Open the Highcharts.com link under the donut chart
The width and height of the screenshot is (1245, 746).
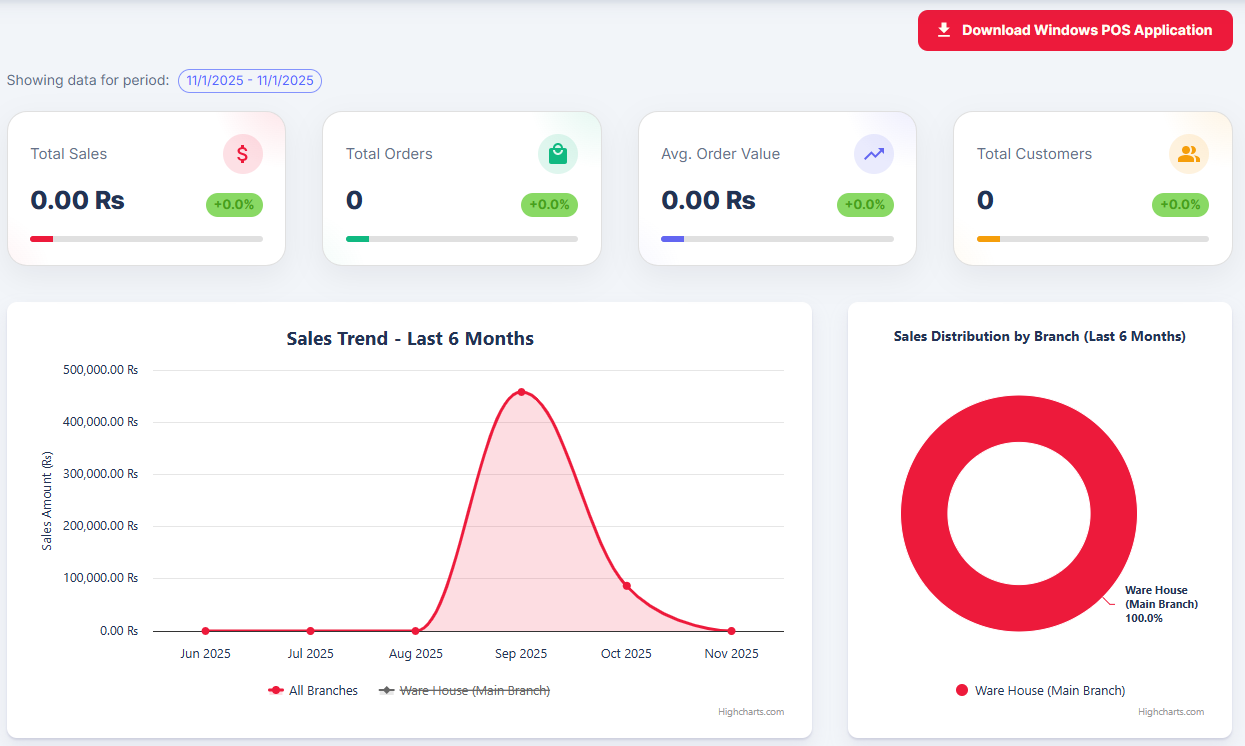[x=1170, y=712]
